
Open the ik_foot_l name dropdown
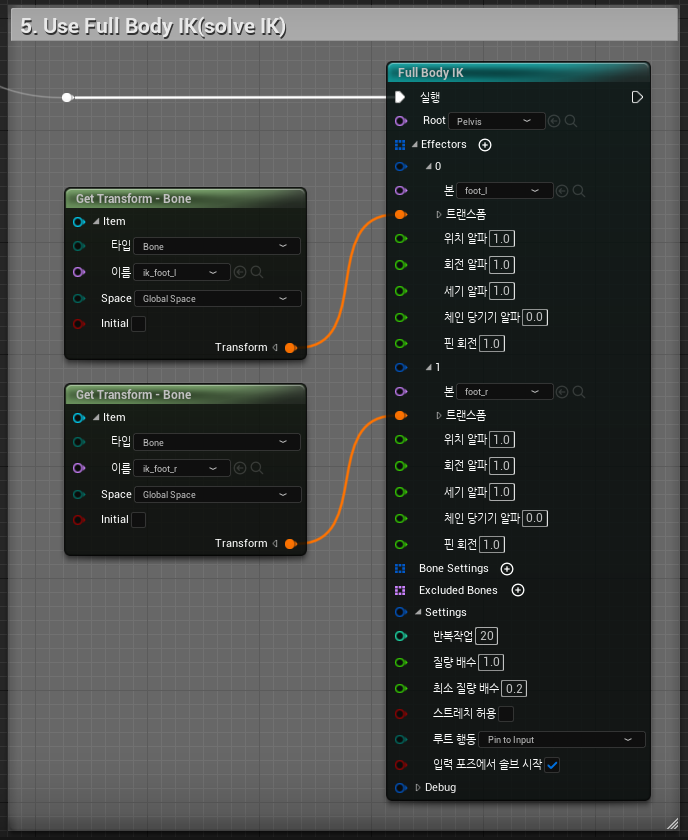[182, 272]
